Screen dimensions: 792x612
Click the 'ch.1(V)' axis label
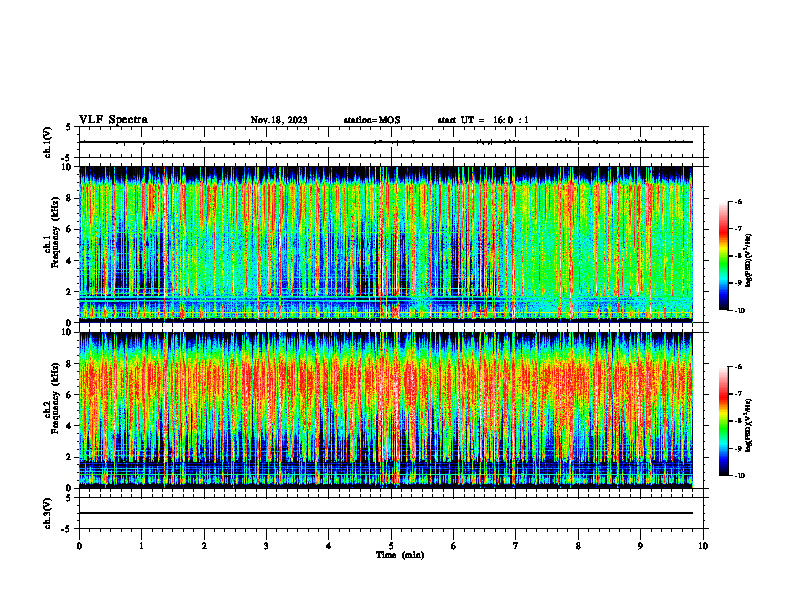coord(48,142)
